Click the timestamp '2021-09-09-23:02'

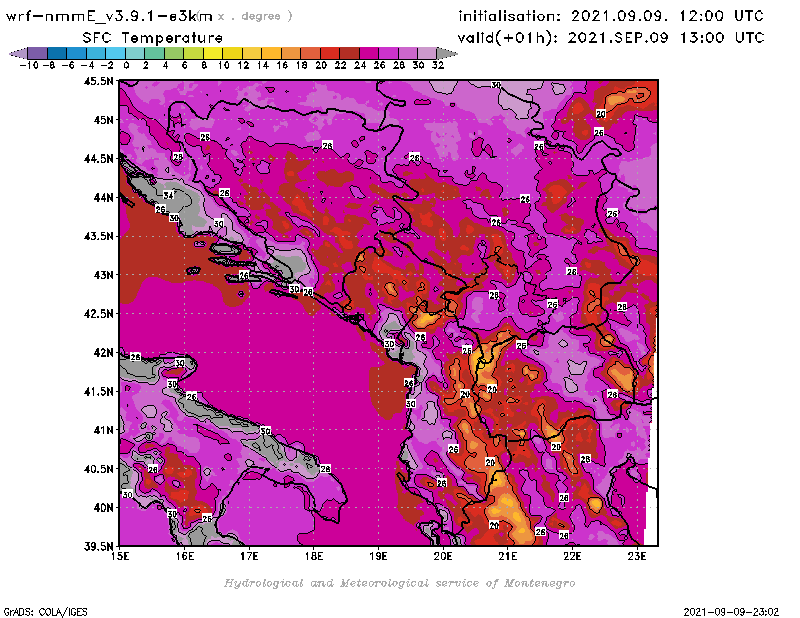[731, 612]
